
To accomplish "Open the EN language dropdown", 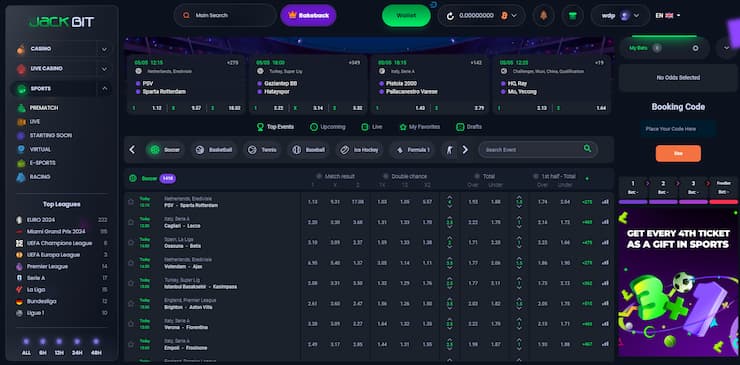I will (668, 16).
